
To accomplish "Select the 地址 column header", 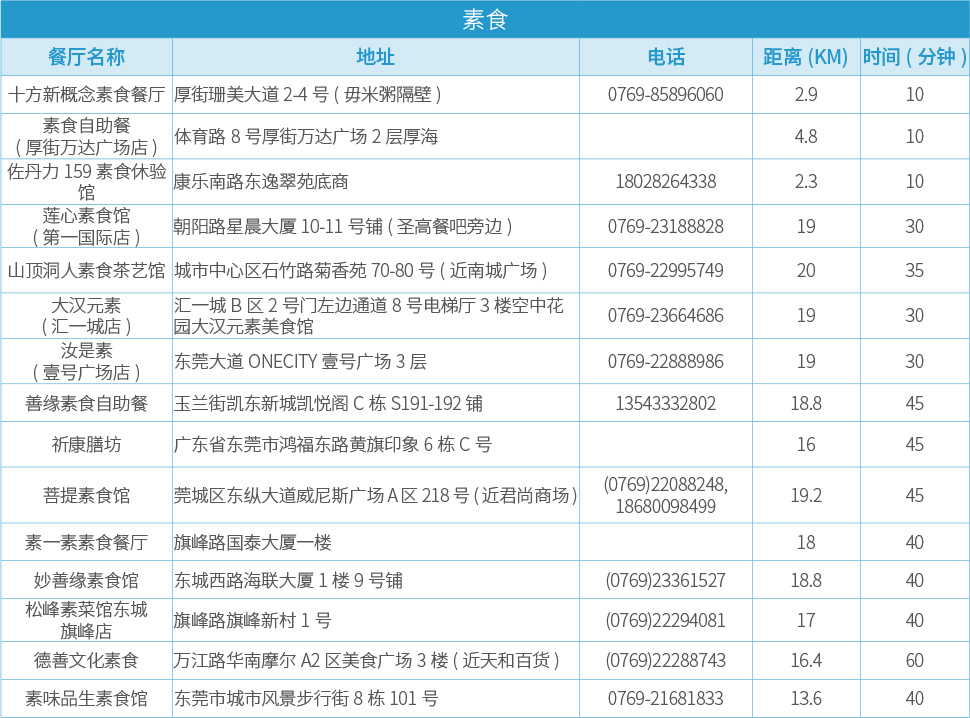I will (376, 57).
